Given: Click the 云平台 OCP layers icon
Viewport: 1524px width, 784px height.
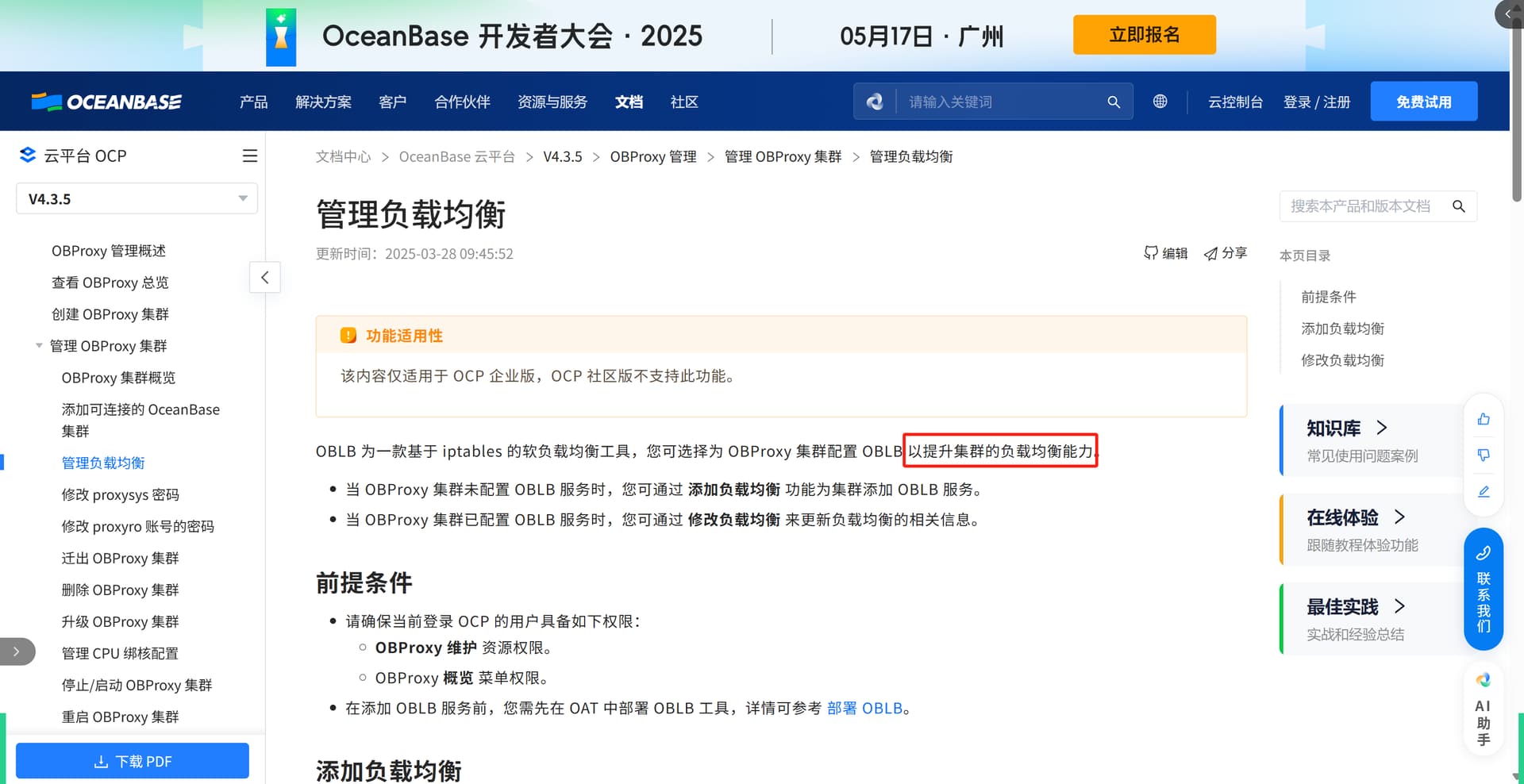Looking at the screenshot, I should coord(28,155).
